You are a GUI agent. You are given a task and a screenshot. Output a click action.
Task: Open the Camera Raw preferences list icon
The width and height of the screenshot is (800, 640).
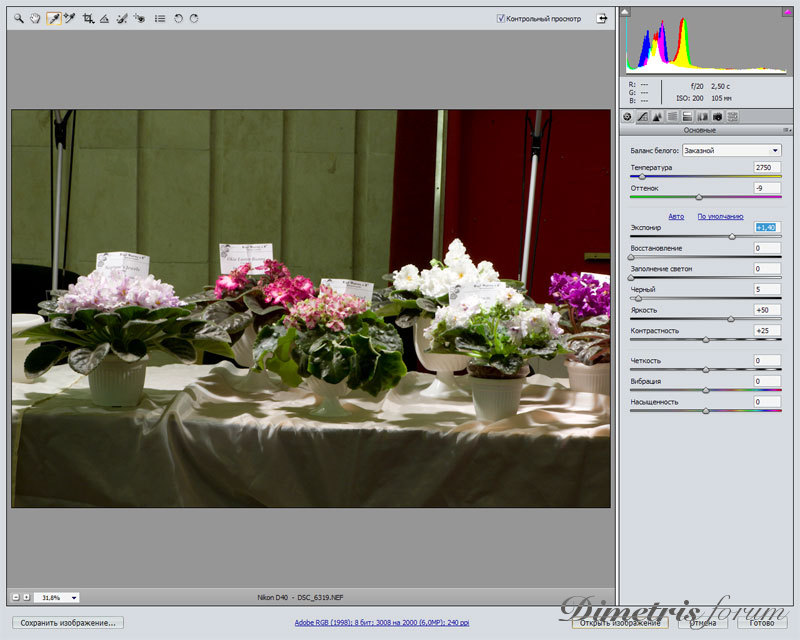(159, 18)
